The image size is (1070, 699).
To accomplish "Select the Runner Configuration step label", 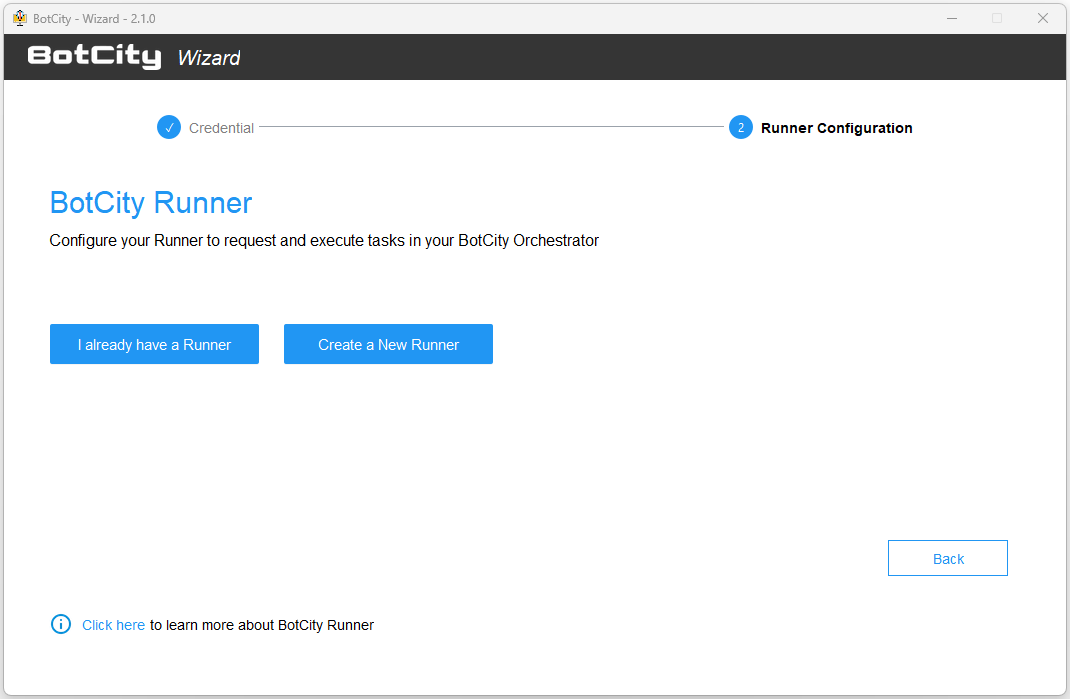I will coord(837,128).
